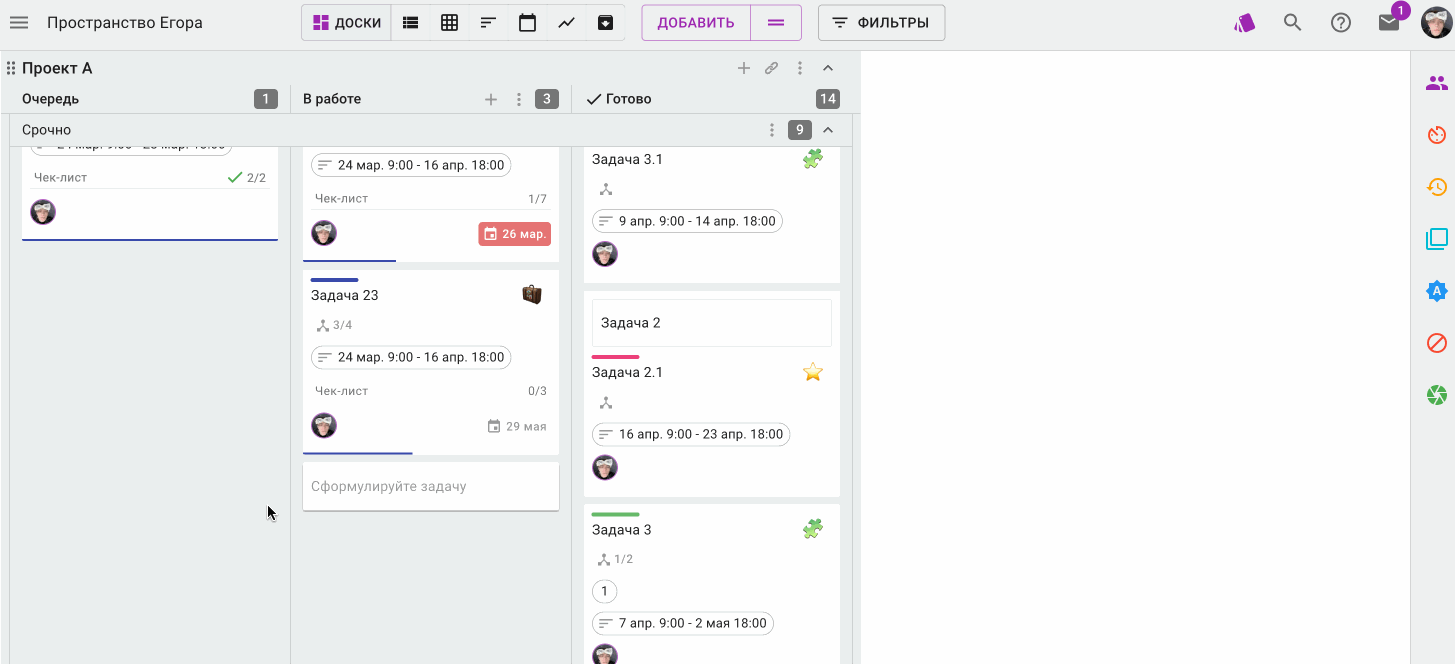Open the В работе column options menu
The height and width of the screenshot is (664, 1455).
518,99
